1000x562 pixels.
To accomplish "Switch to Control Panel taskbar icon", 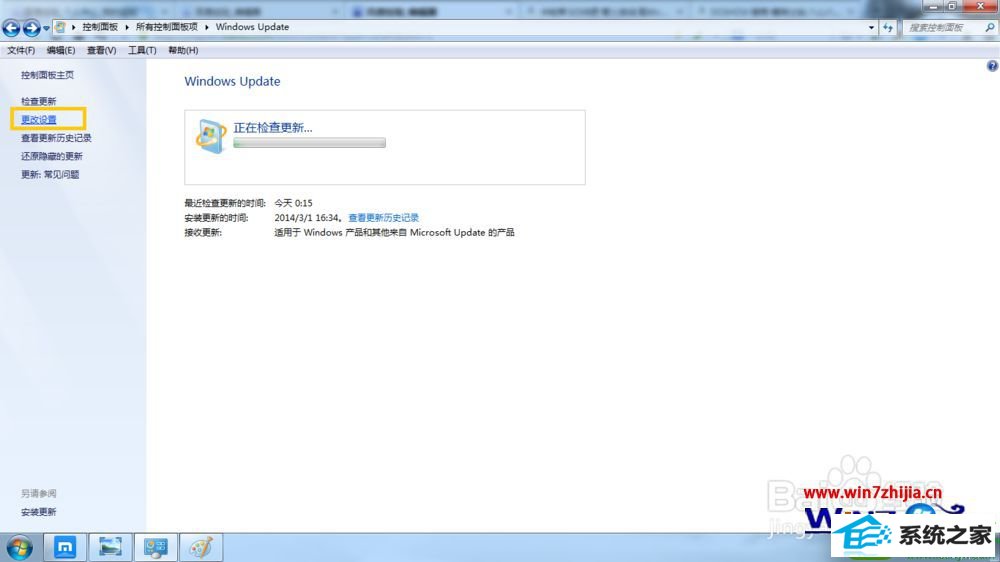I will point(156,547).
